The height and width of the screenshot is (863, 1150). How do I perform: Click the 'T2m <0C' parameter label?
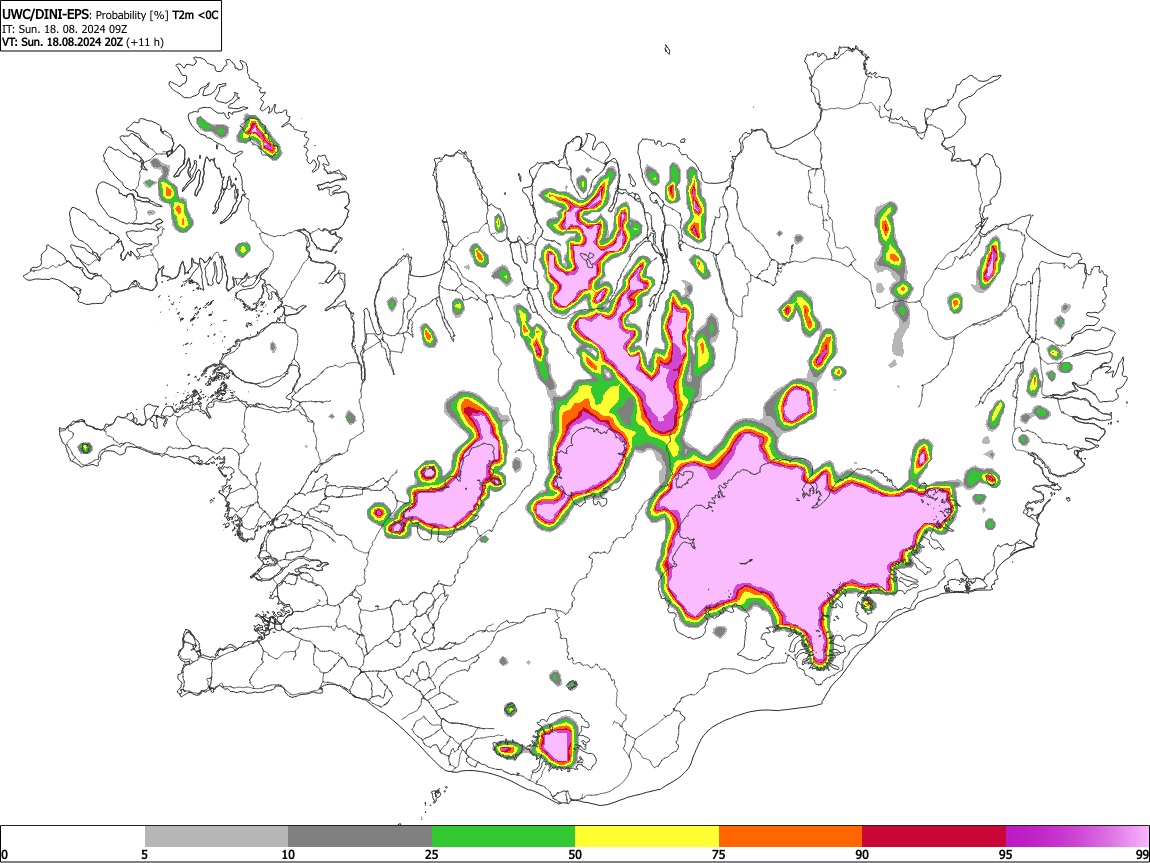coord(194,15)
